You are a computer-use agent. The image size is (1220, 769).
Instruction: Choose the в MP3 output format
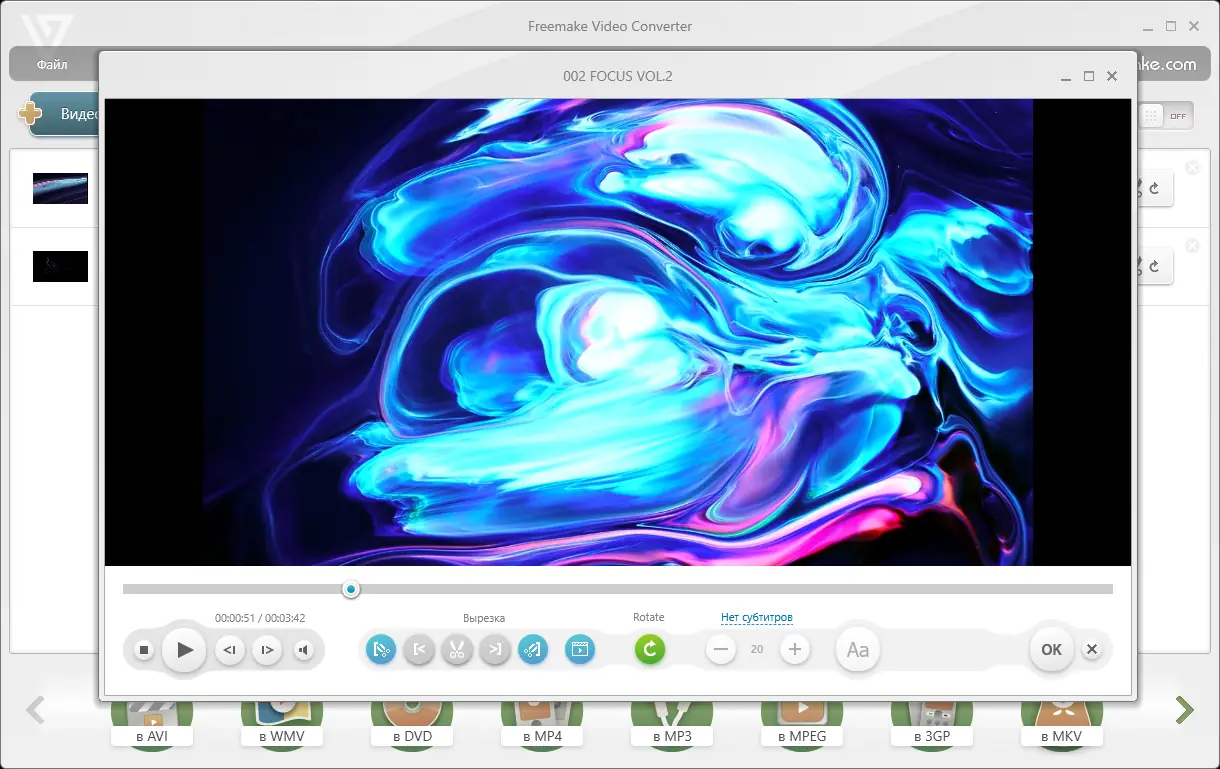pos(672,725)
